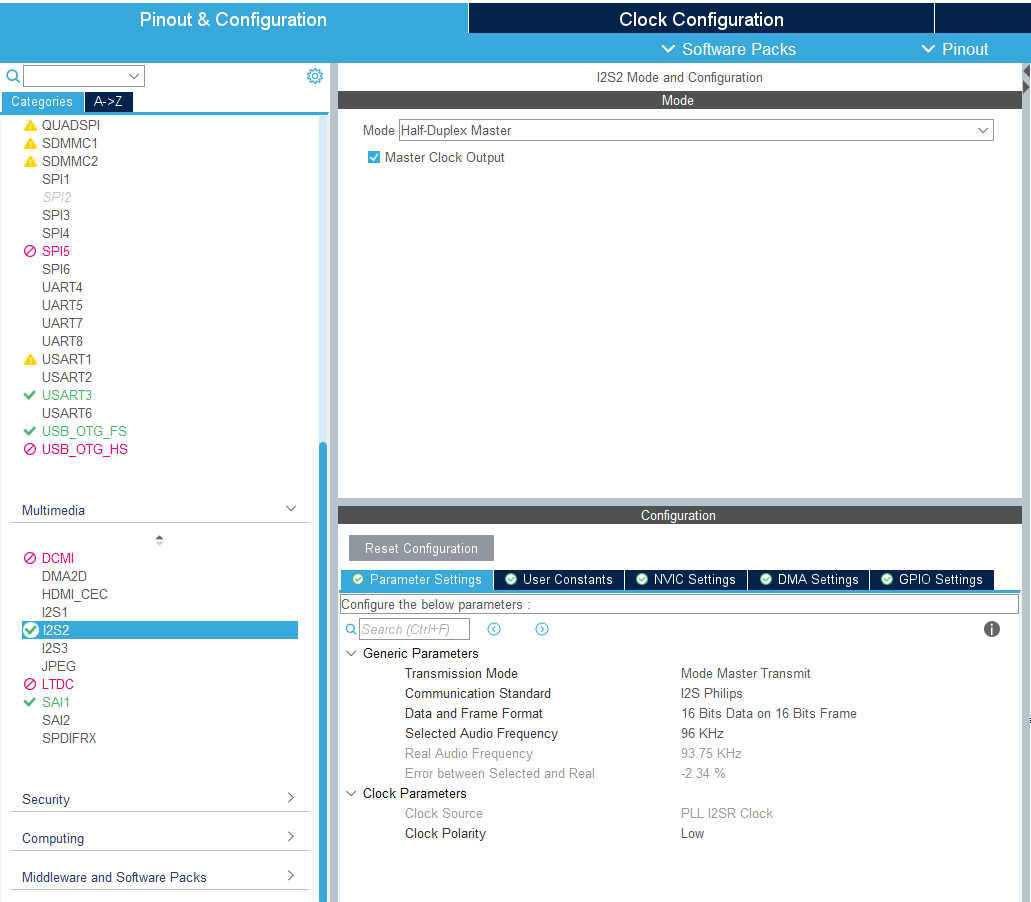The height and width of the screenshot is (902, 1031).
Task: Select SPI1 in the peripheral list
Action: (56, 179)
